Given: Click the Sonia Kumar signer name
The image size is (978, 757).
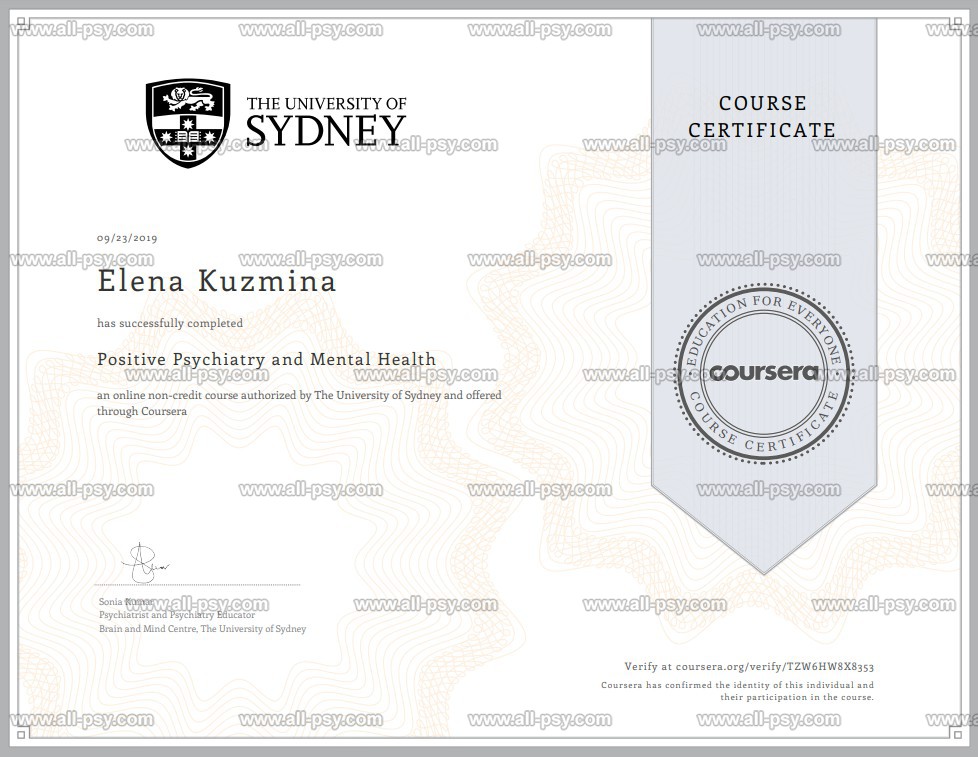Looking at the screenshot, I should pos(126,602).
